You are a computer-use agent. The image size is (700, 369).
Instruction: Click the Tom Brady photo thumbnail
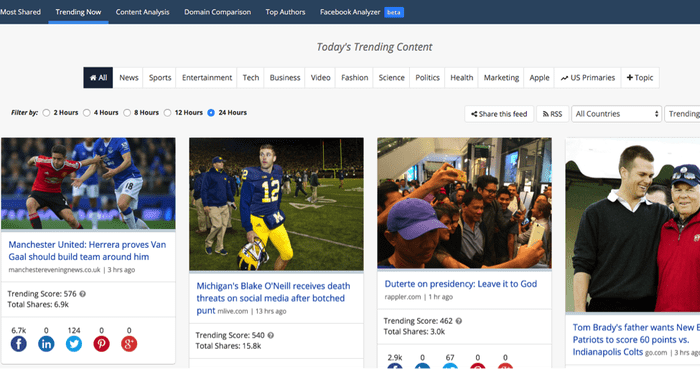pos(633,225)
